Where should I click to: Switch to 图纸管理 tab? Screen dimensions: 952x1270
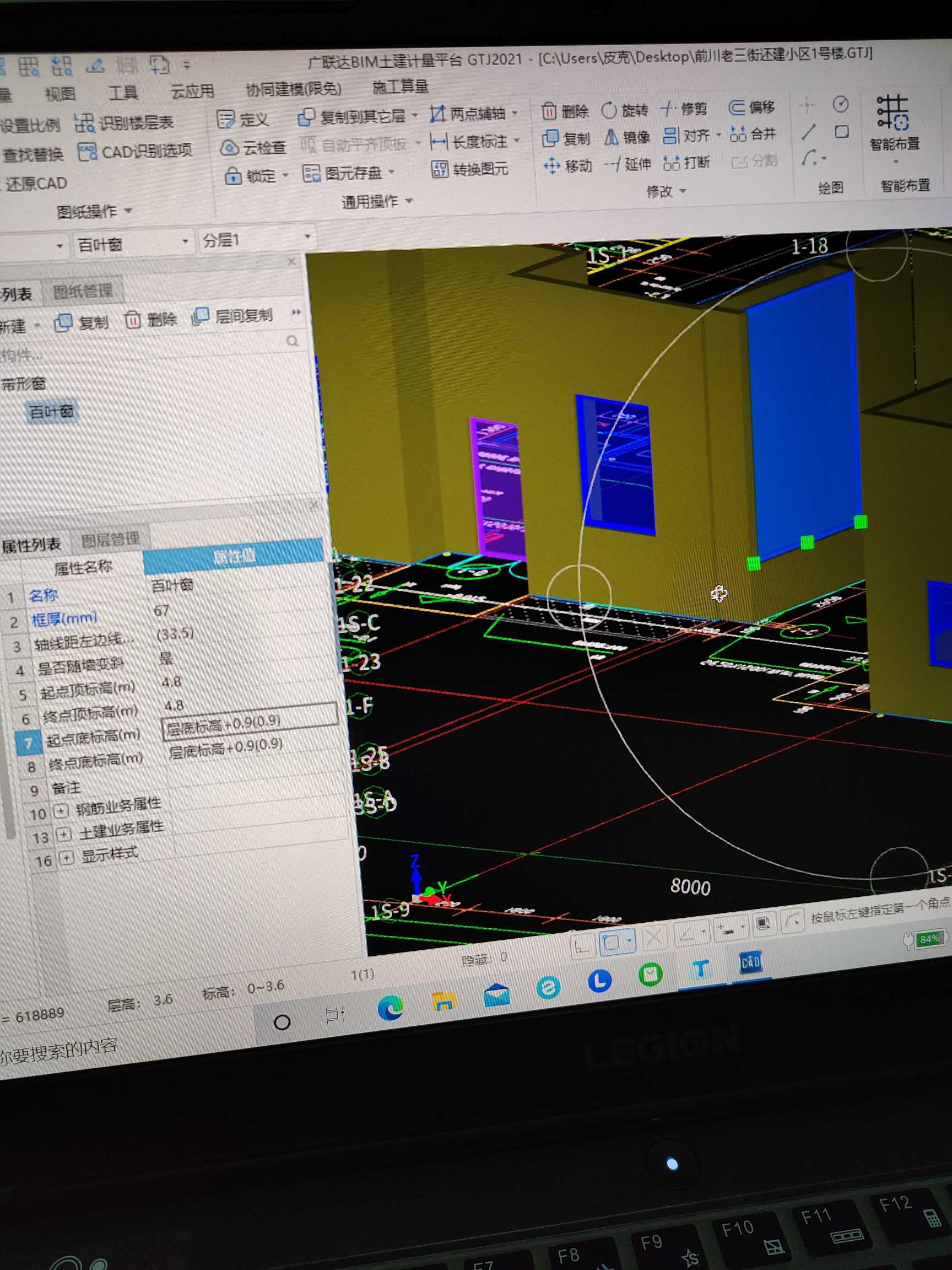[83, 291]
